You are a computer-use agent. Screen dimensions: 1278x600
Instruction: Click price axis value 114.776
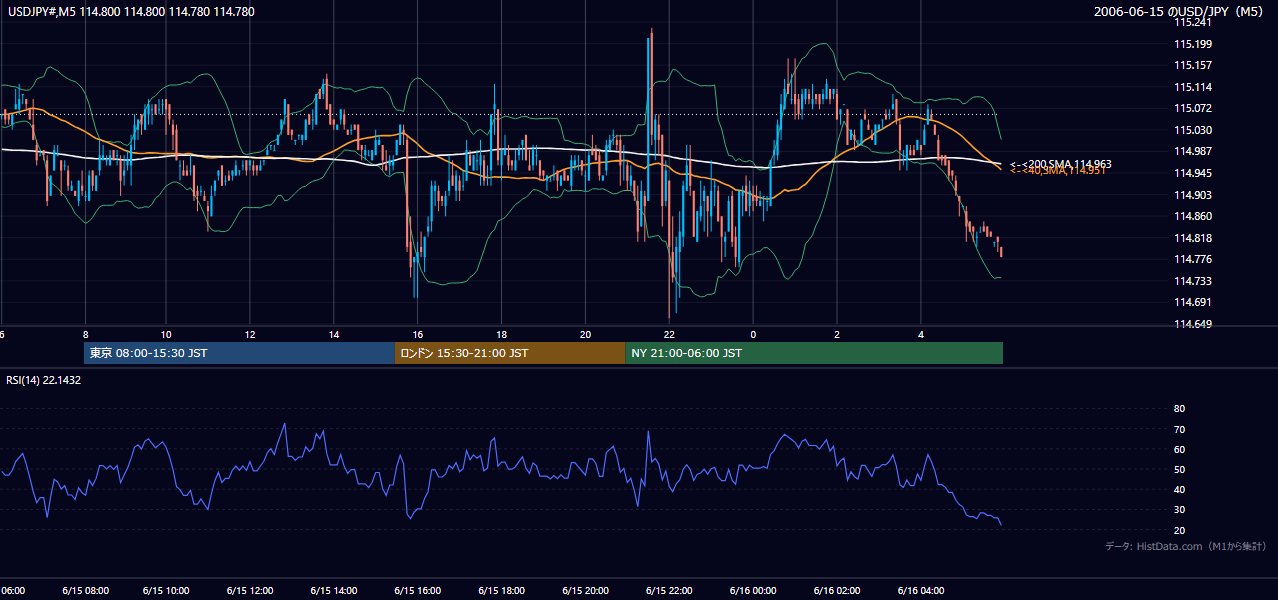pyautogui.click(x=1192, y=259)
